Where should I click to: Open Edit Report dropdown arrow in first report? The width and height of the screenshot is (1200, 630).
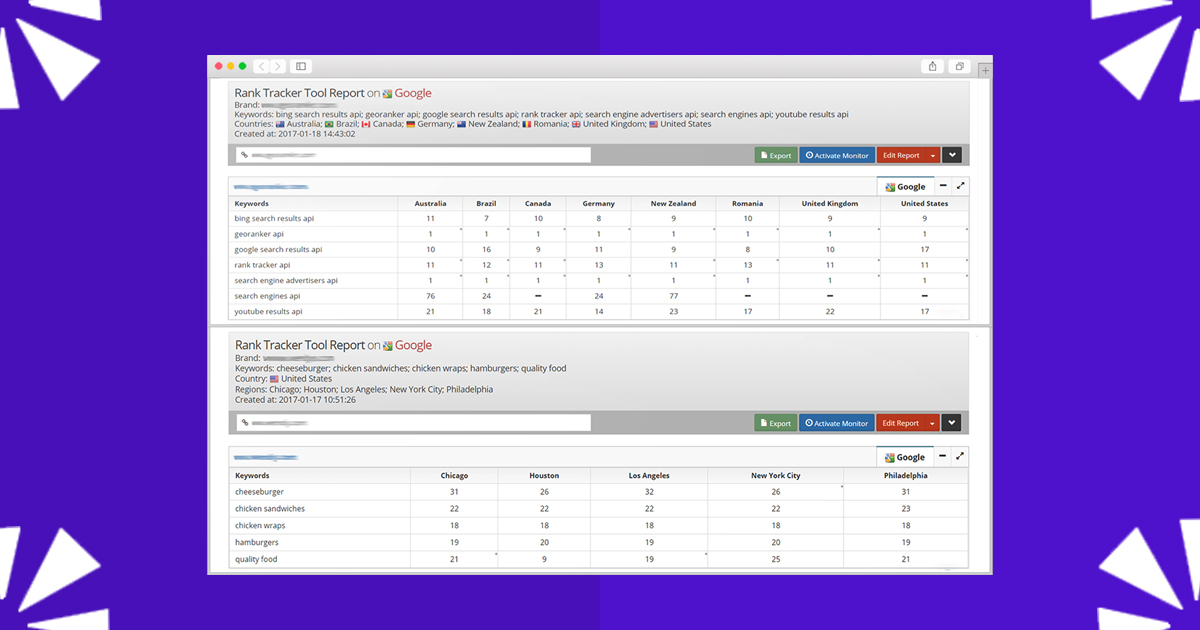pos(932,155)
